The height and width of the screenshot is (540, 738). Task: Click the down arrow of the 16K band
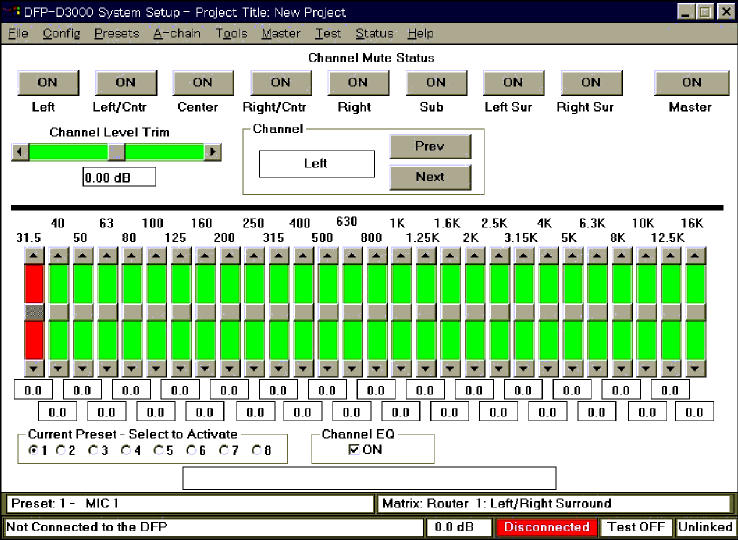point(695,367)
